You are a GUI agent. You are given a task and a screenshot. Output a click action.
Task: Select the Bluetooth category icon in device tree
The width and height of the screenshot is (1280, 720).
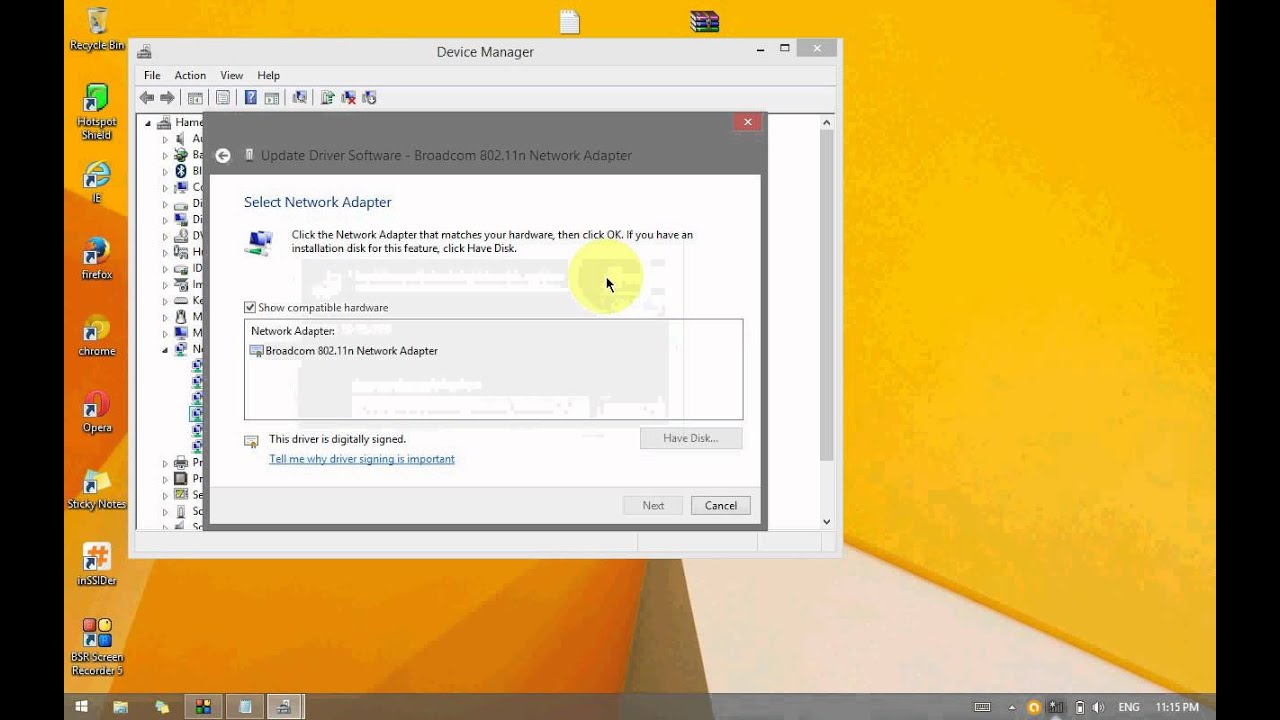point(181,171)
